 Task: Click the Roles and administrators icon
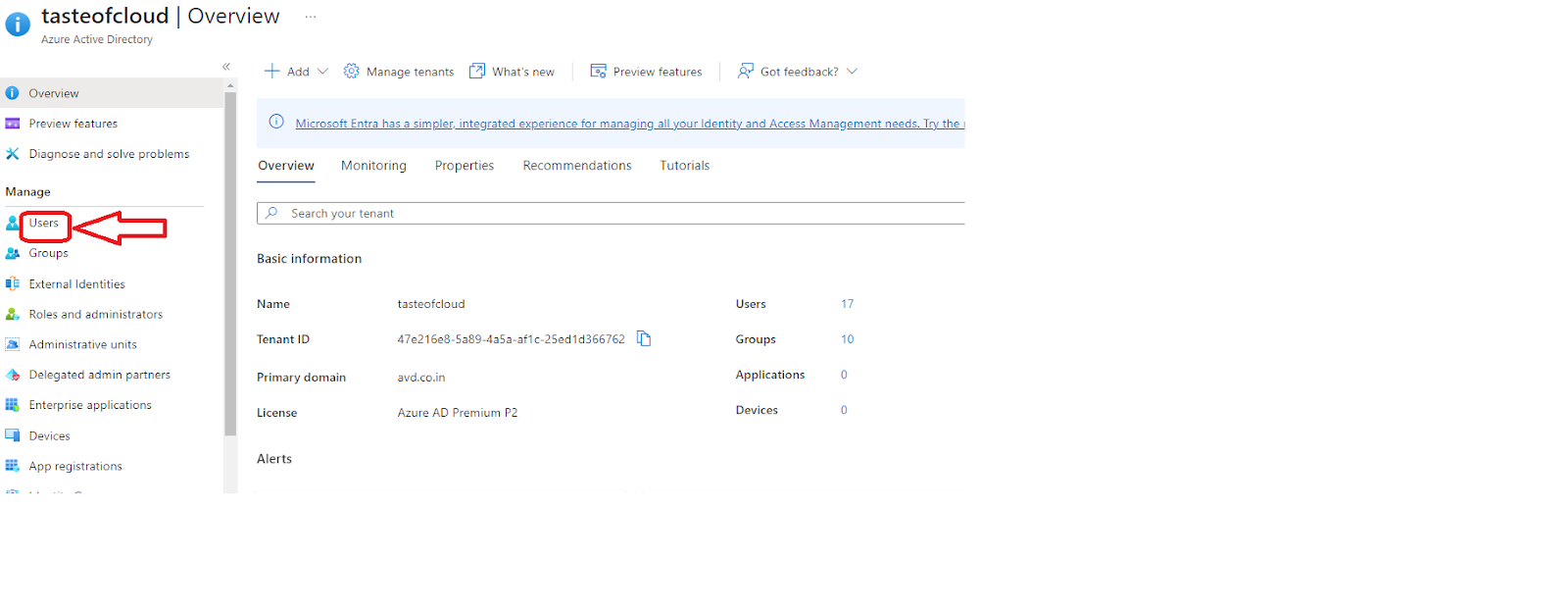tap(13, 315)
